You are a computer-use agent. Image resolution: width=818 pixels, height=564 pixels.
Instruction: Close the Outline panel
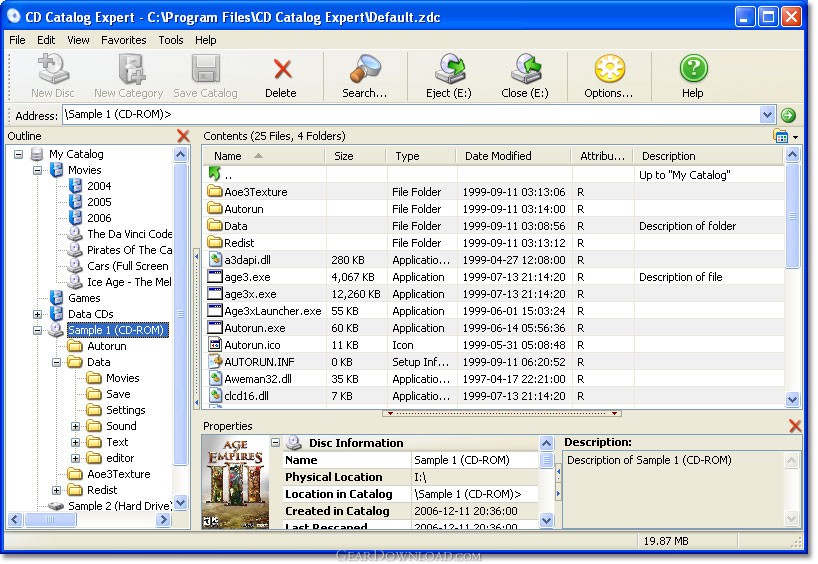(183, 136)
